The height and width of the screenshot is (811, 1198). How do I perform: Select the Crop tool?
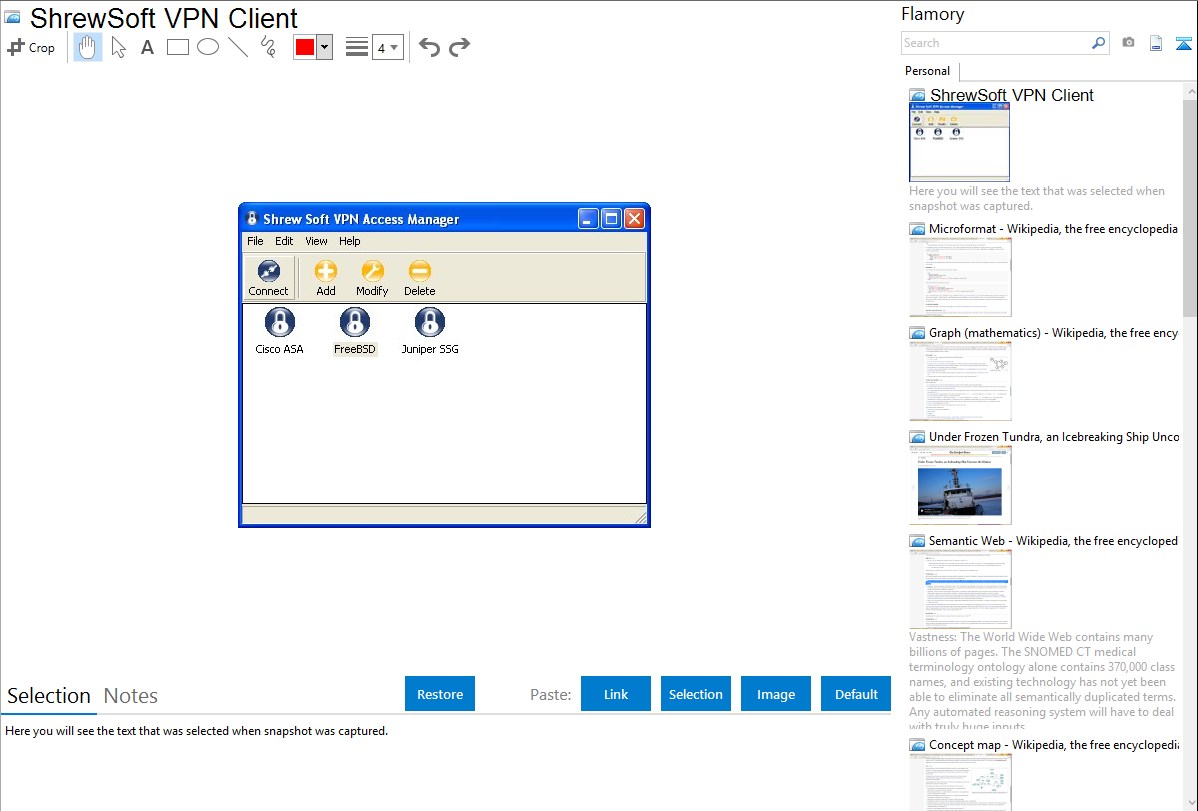coord(31,47)
